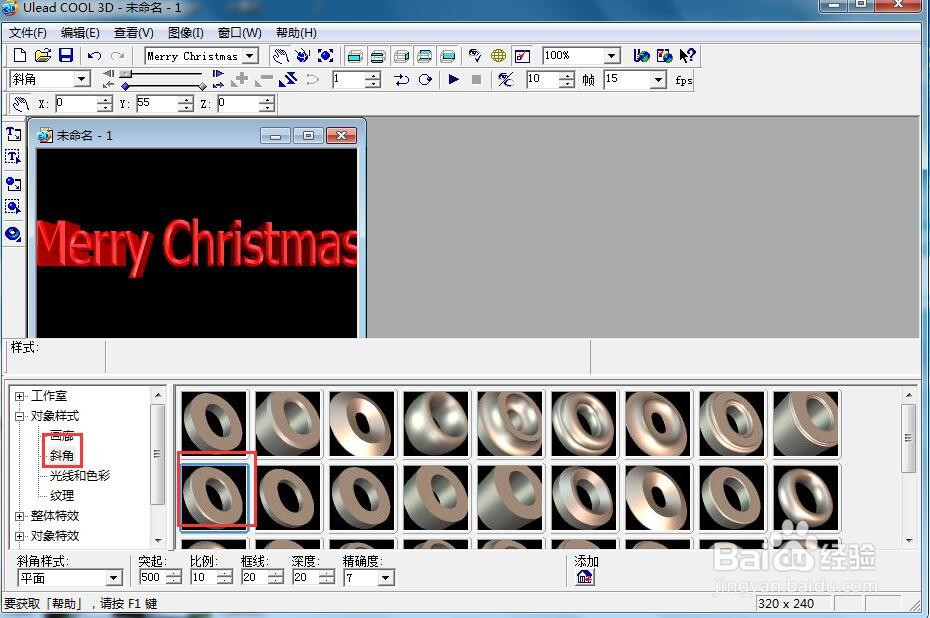This screenshot has height=618, width=930.
Task: Open the 窗口(W) menu
Action: 240,33
